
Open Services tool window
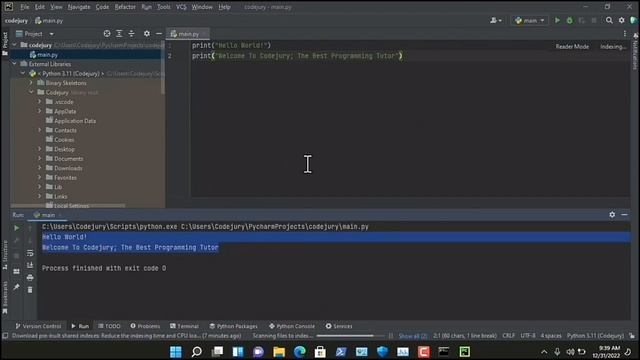[x=339, y=326]
